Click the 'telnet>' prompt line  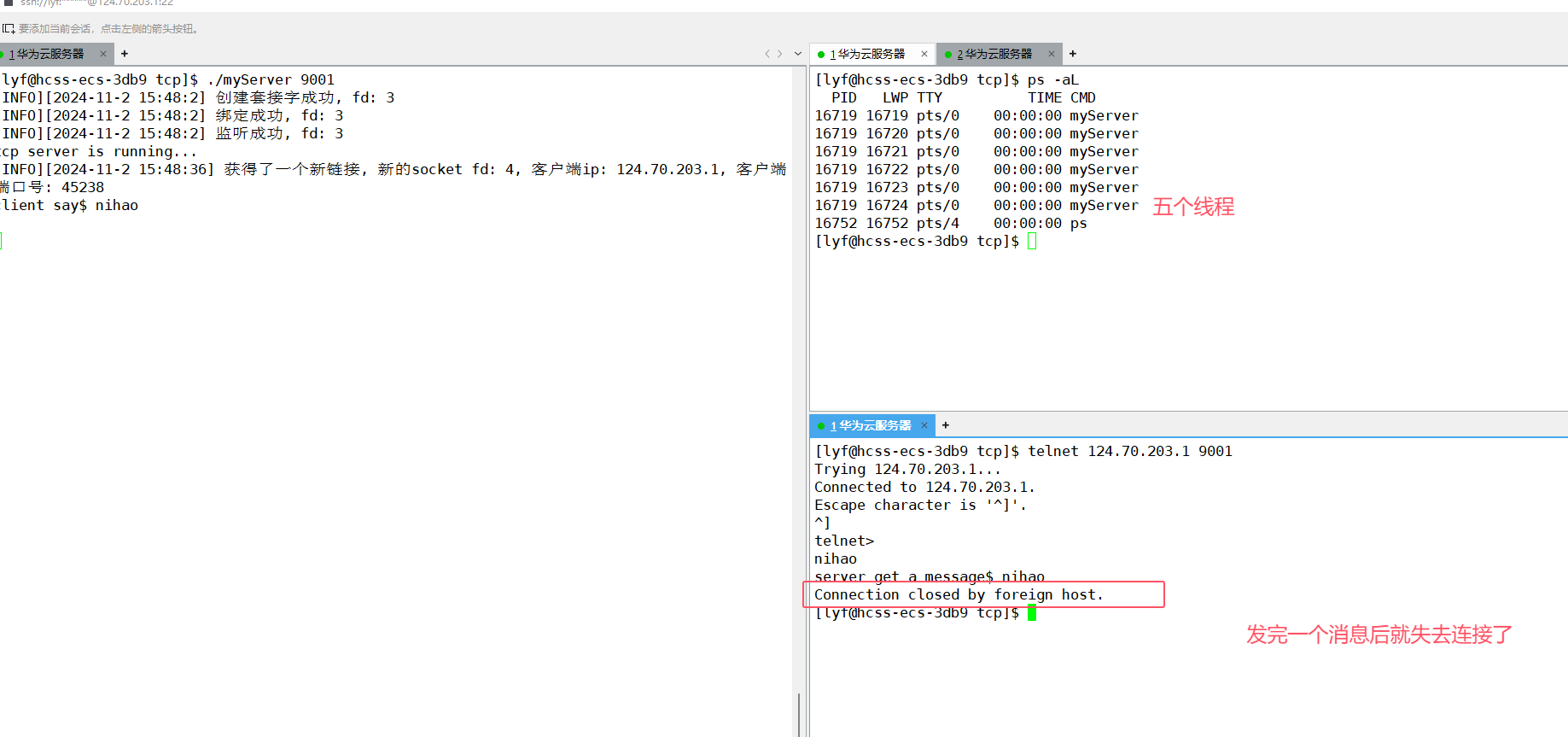pyautogui.click(x=844, y=541)
